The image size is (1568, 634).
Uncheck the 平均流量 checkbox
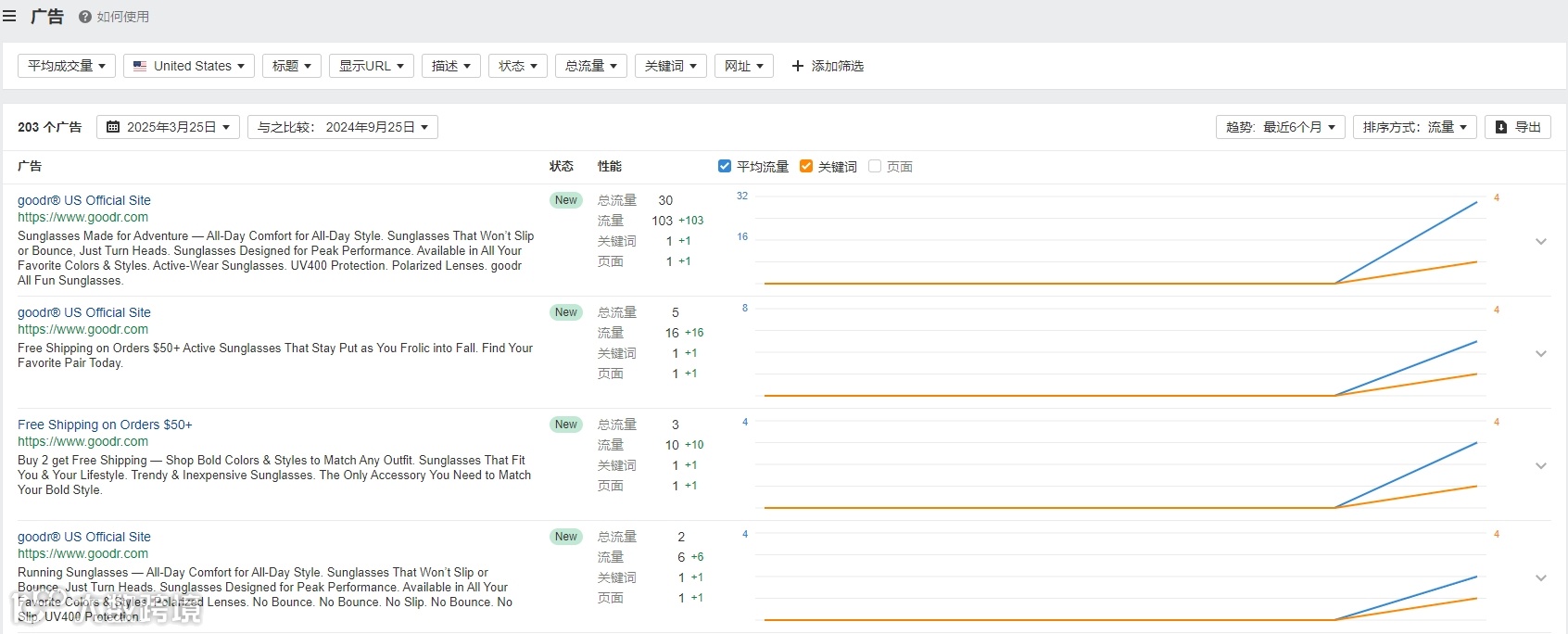pyautogui.click(x=725, y=166)
